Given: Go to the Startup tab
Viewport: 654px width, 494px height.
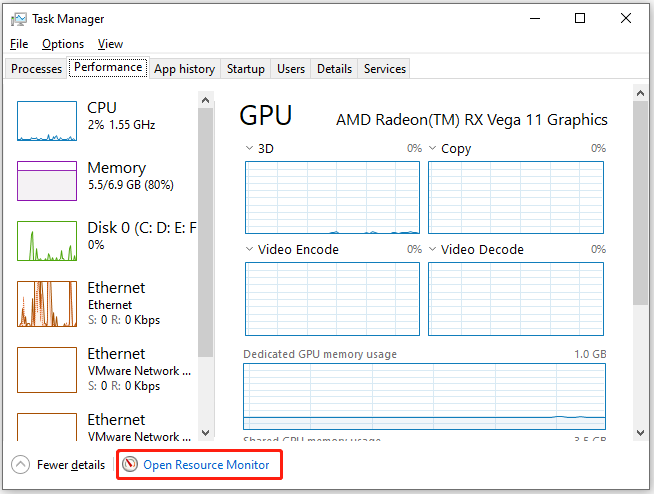Looking at the screenshot, I should [x=245, y=68].
